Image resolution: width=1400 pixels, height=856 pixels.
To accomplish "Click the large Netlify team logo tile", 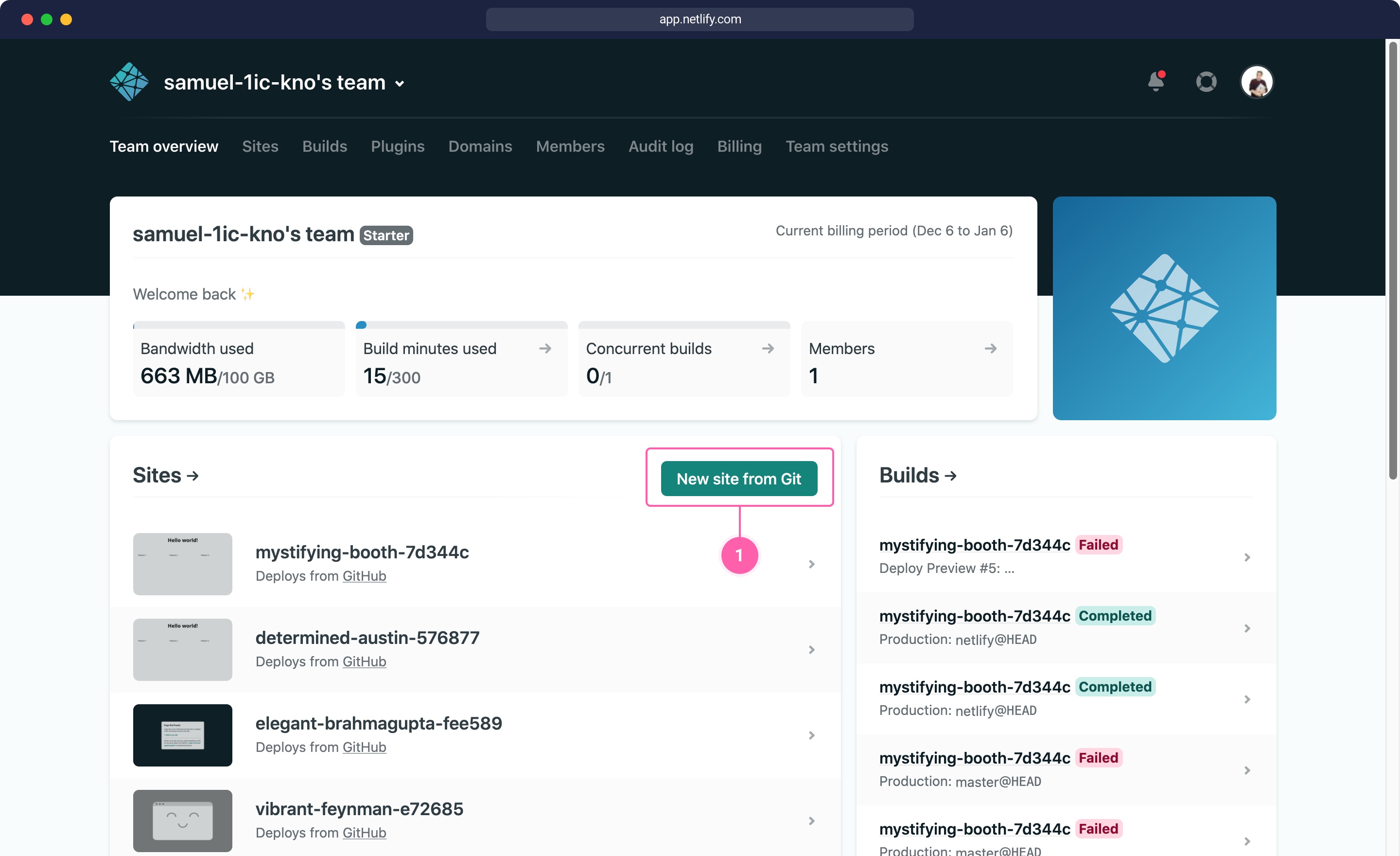I will (x=1164, y=308).
